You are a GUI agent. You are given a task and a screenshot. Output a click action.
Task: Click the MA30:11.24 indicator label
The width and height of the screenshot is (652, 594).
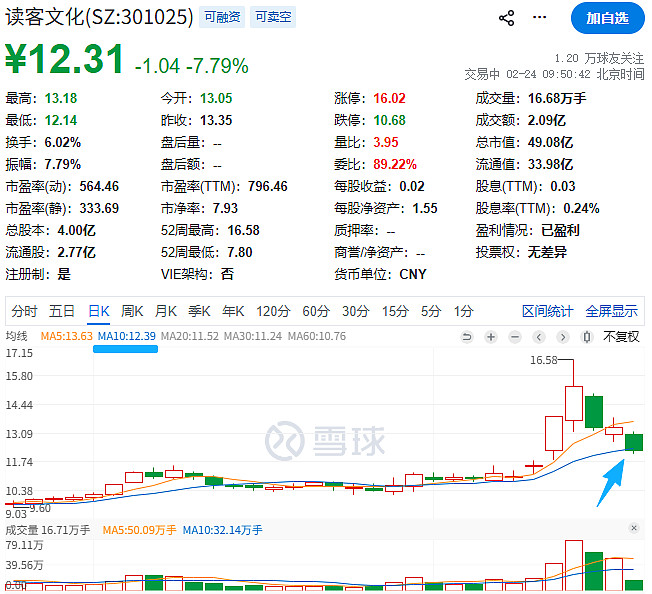pos(253,336)
